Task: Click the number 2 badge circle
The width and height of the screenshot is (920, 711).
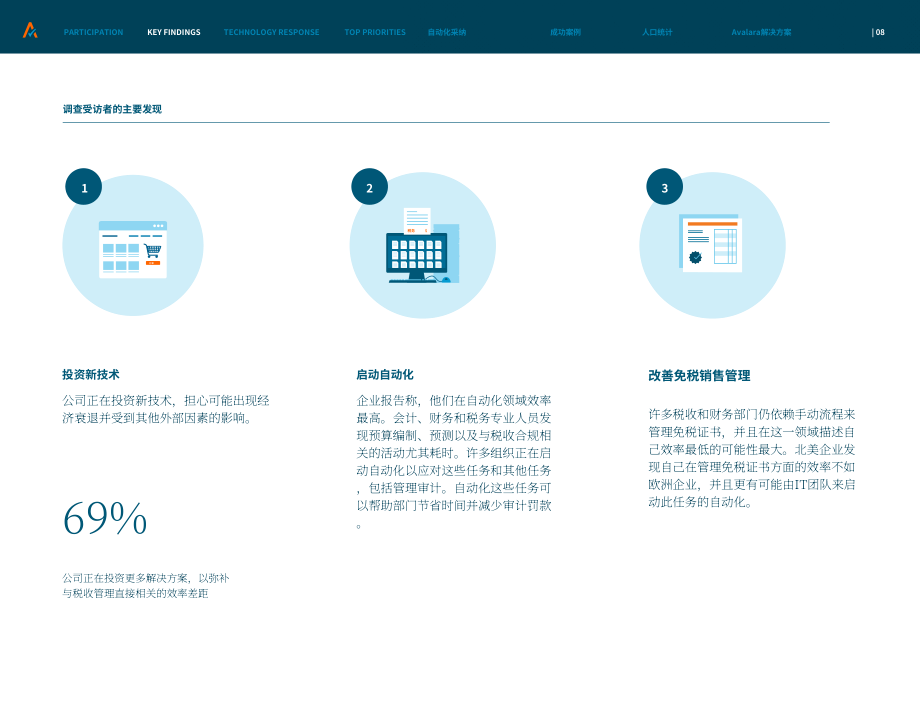Action: click(x=370, y=187)
